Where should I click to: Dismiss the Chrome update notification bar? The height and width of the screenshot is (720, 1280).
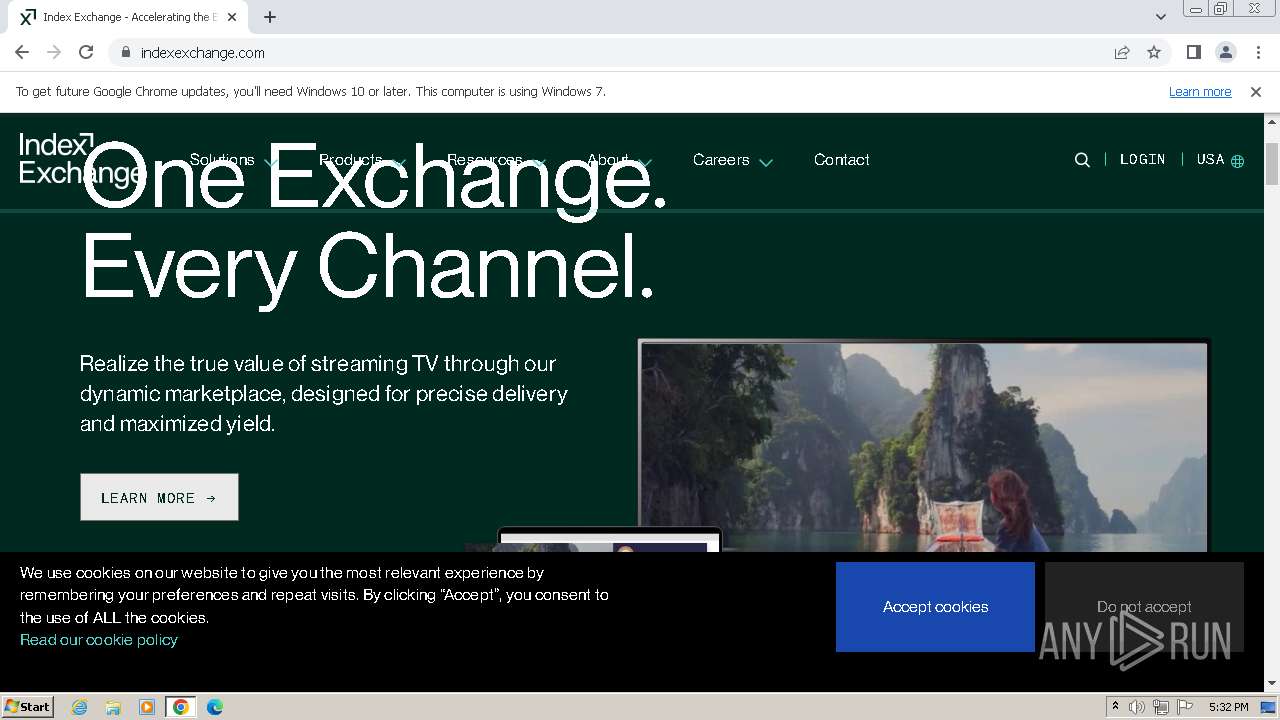click(1256, 91)
